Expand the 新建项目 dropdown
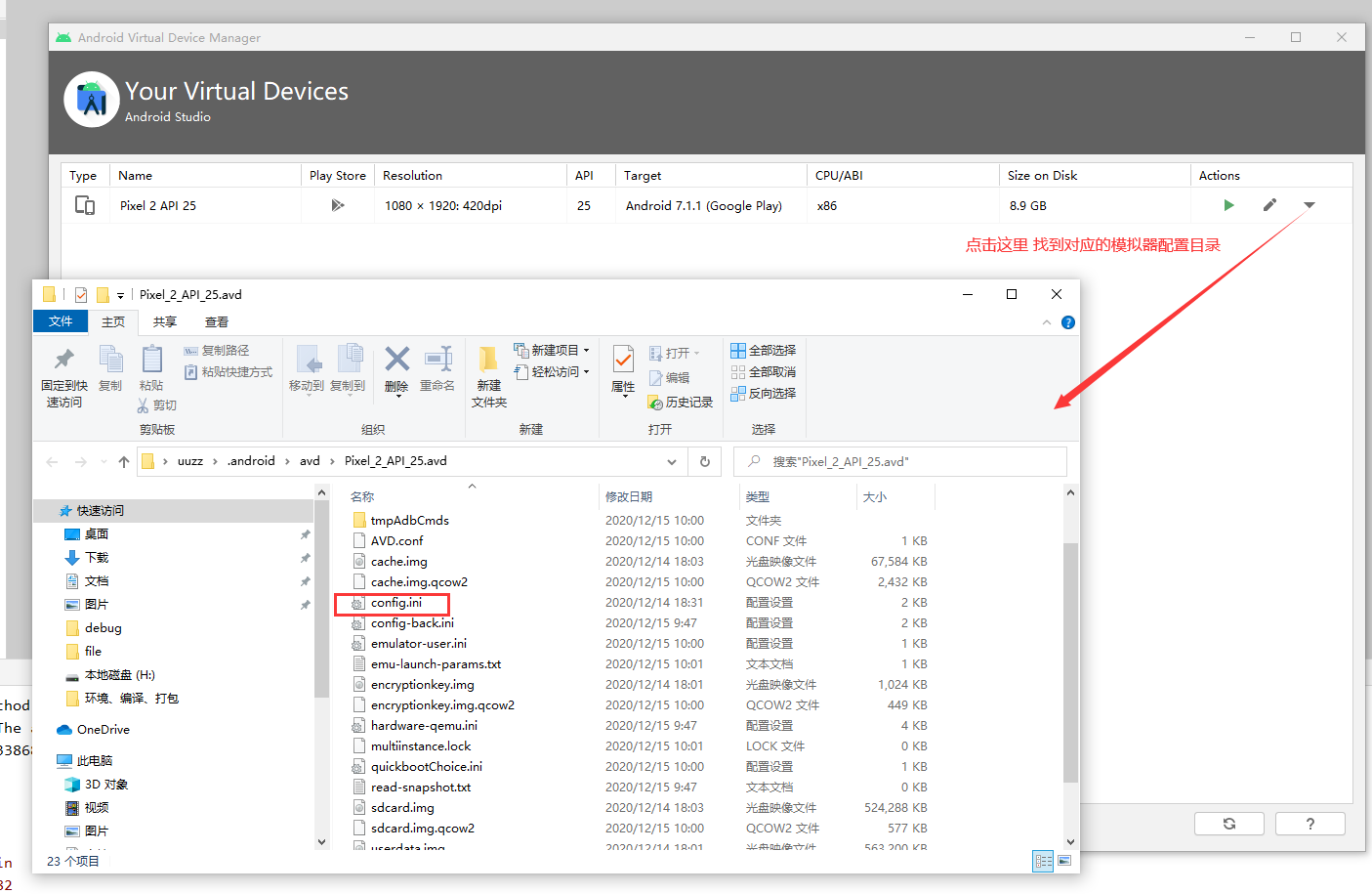Image resolution: width=1372 pixels, height=894 pixels. click(587, 349)
